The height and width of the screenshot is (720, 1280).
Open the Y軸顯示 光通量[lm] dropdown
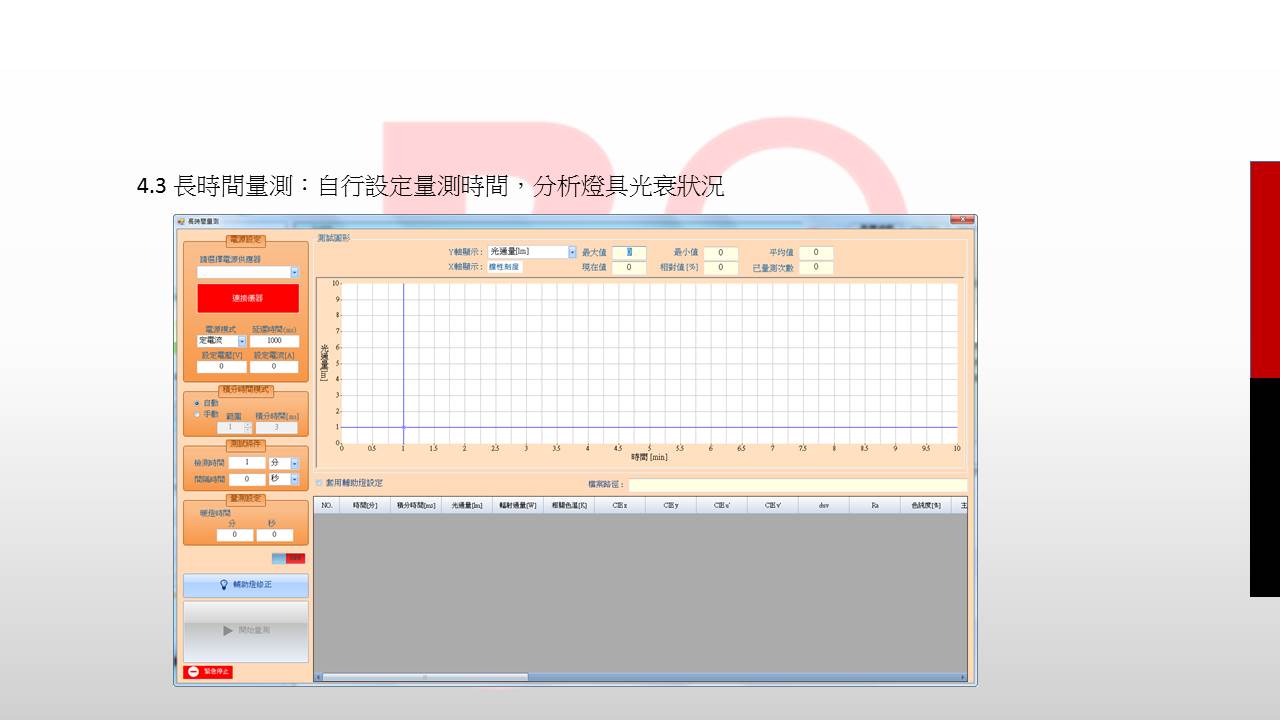[572, 252]
